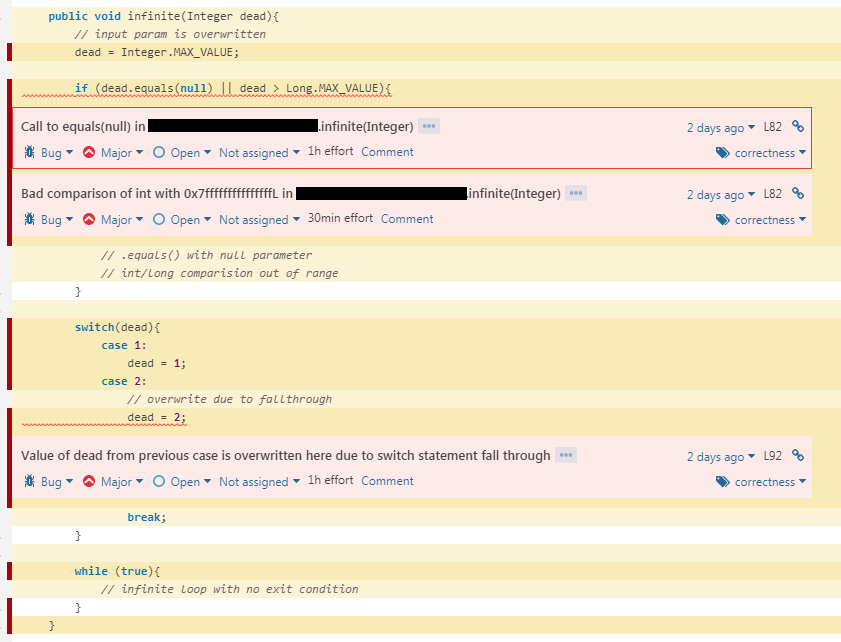Copy permalink icon of fall through issue

click(x=798, y=456)
